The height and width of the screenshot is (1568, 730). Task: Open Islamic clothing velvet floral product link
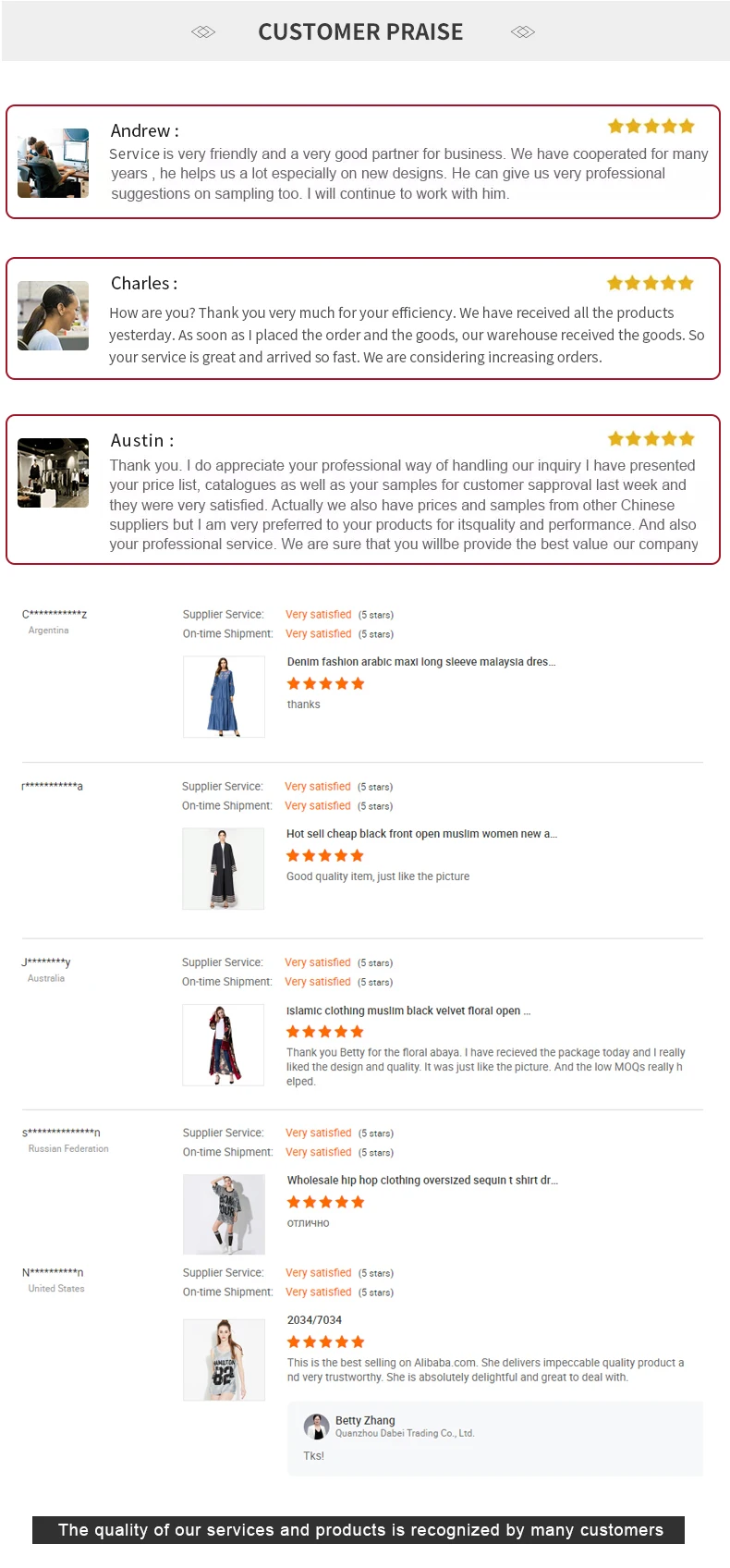pyautogui.click(x=408, y=1011)
